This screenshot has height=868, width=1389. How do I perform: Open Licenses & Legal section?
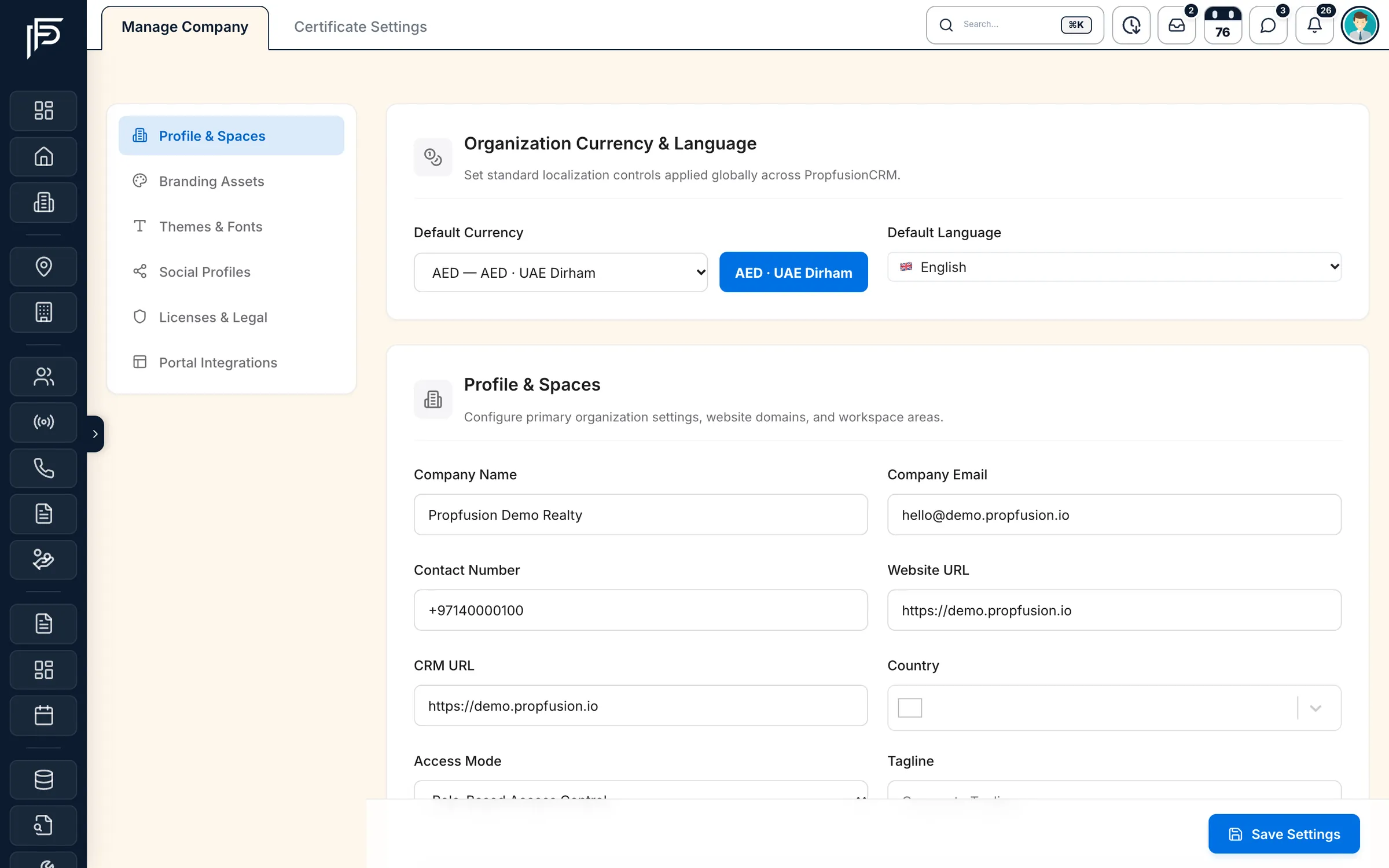pyautogui.click(x=231, y=317)
